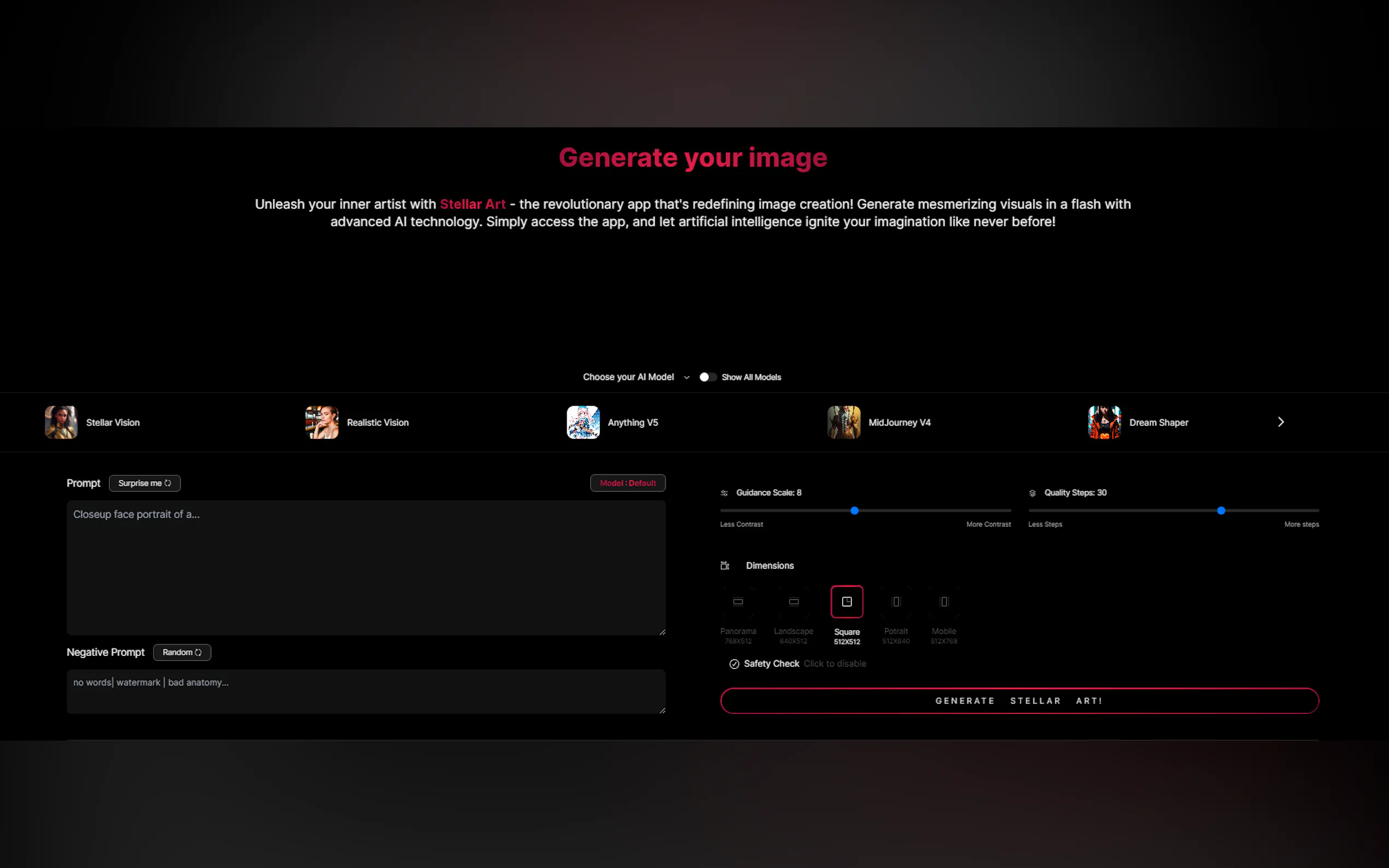
Task: Select the Panorama 768X512 dimension icon
Action: 738,602
